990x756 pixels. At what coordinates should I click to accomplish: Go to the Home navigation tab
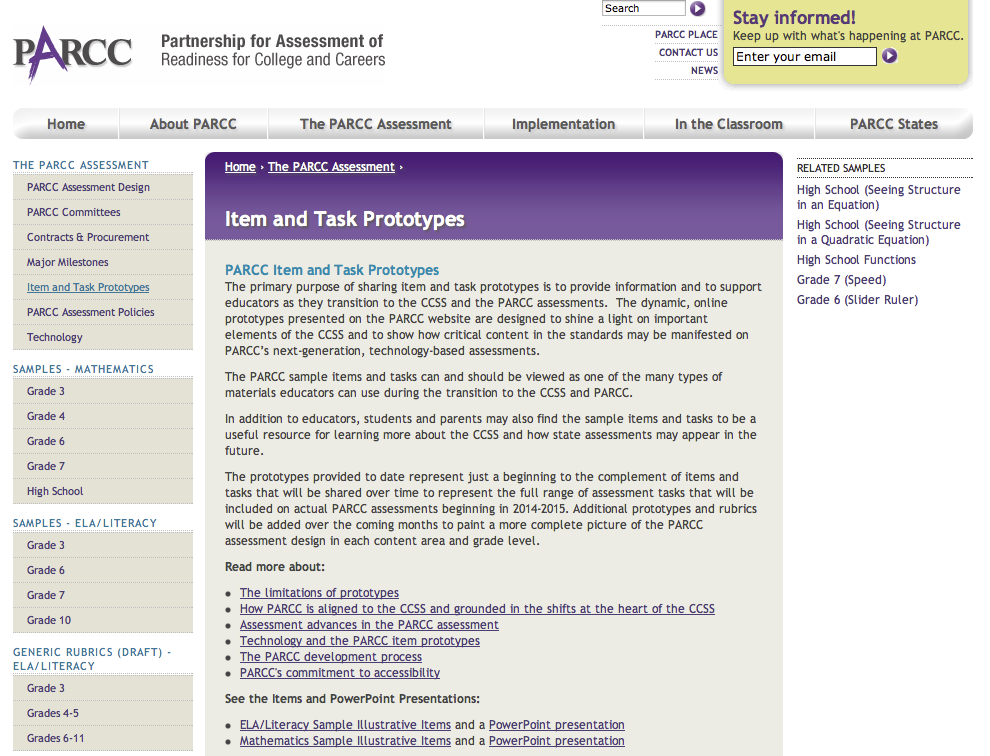point(66,124)
